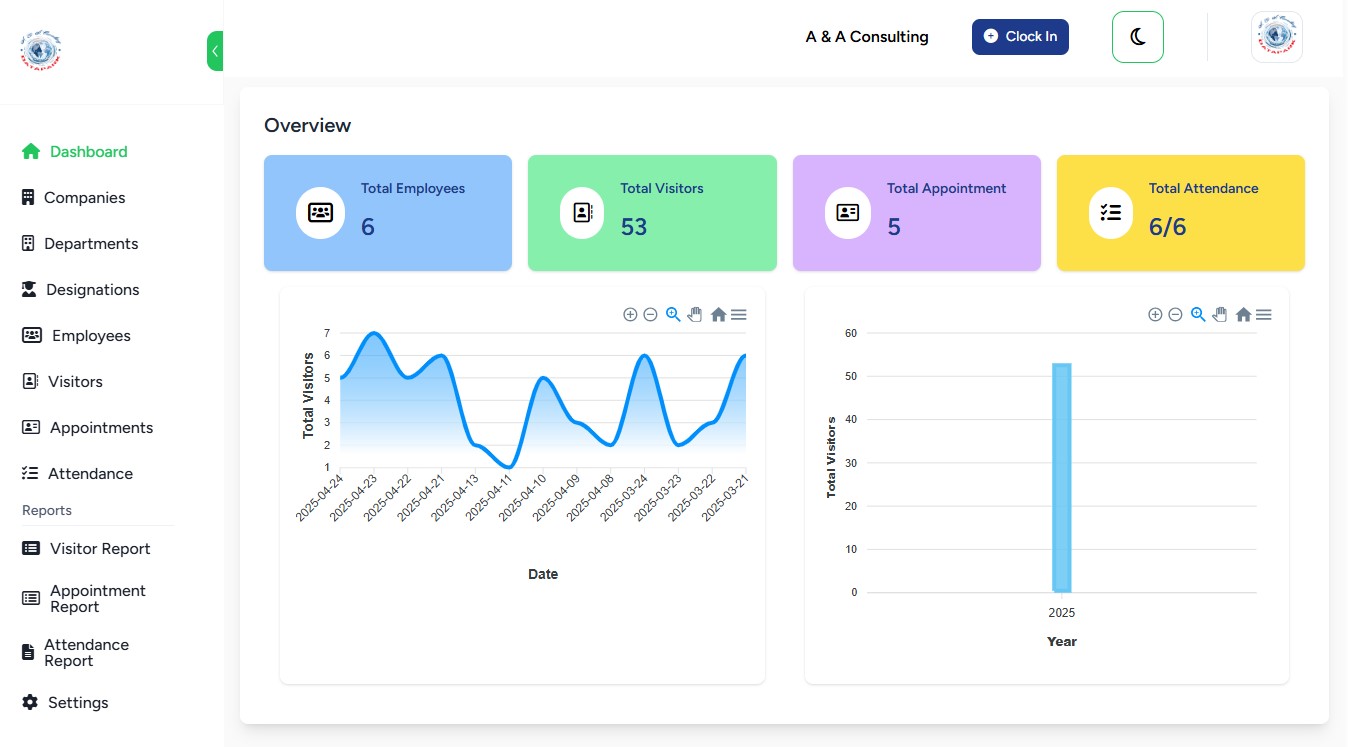Image resolution: width=1348 pixels, height=747 pixels.
Task: Click the Total Attendance checklist icon
Action: pyautogui.click(x=1110, y=213)
